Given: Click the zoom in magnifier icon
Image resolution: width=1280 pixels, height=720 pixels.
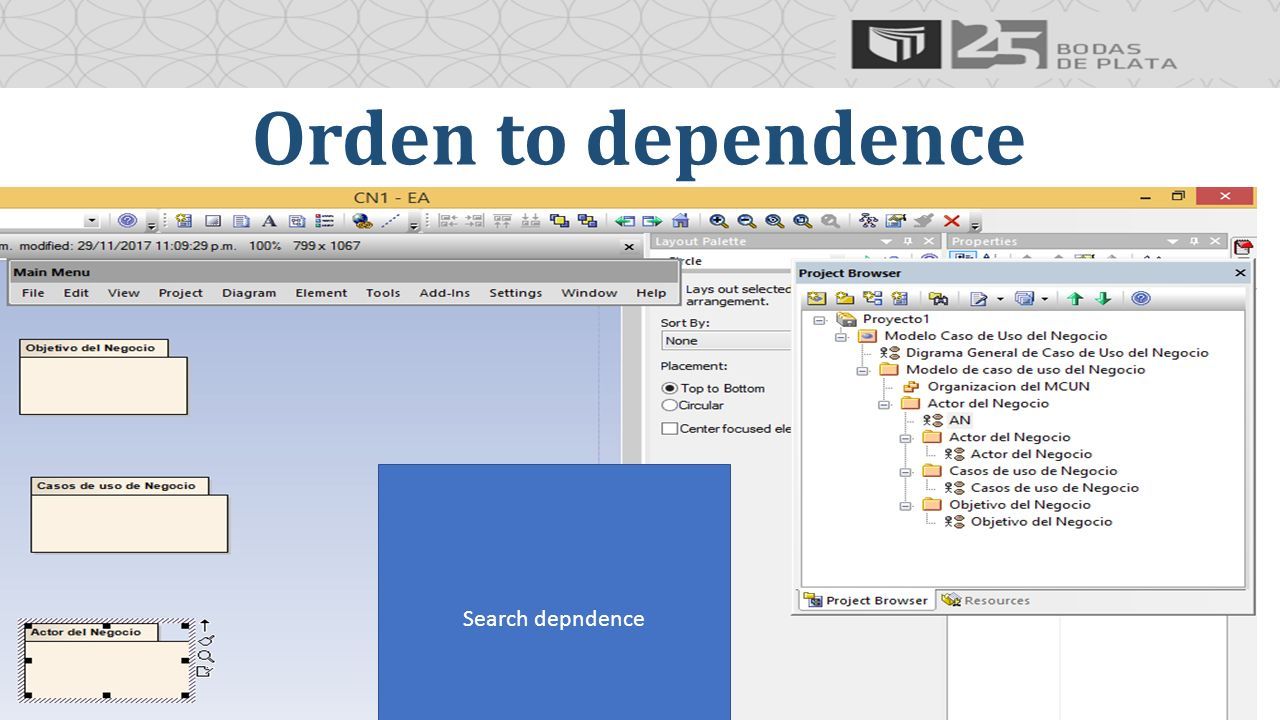Looking at the screenshot, I should click(718, 221).
